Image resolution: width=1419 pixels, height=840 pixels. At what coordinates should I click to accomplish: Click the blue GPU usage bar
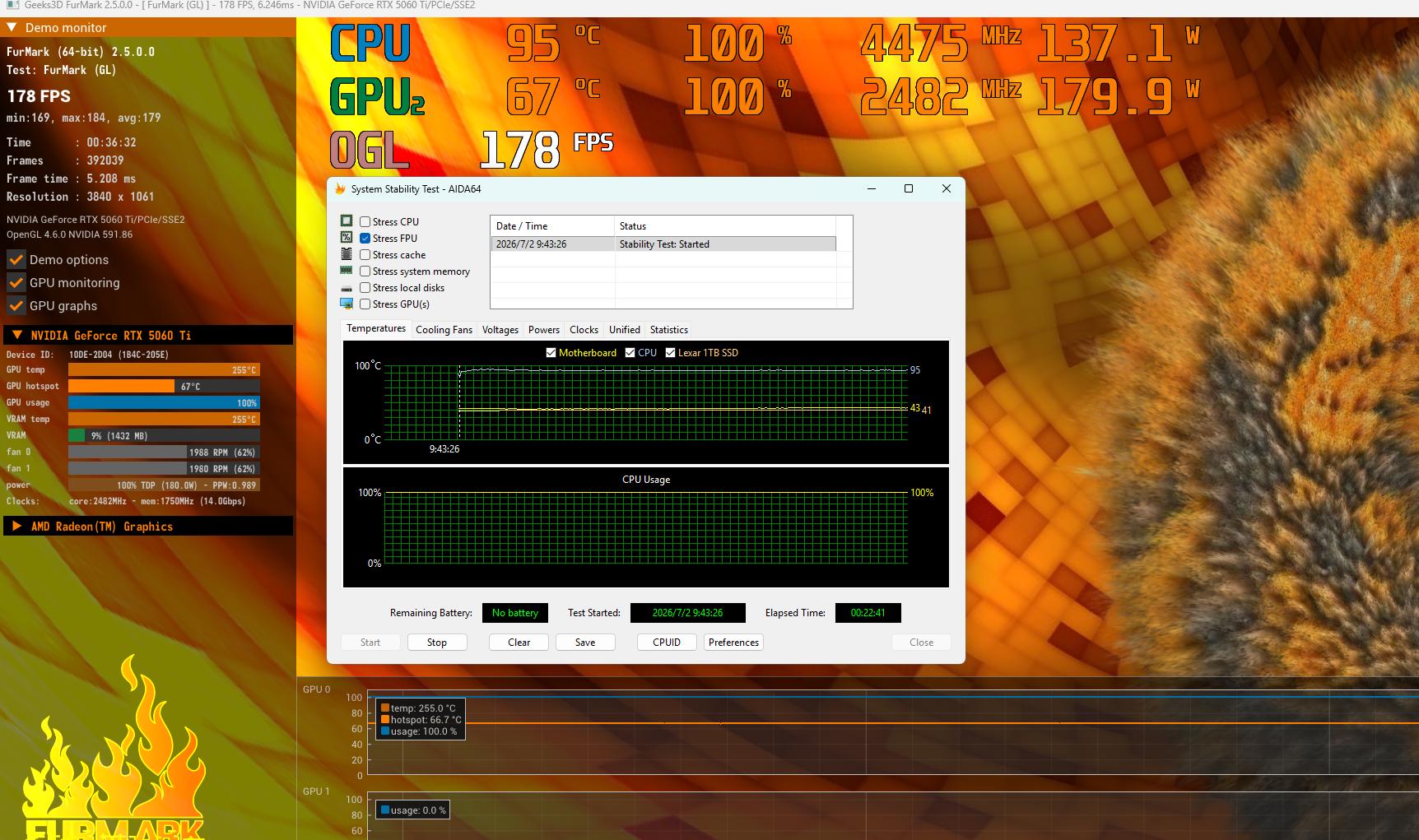click(164, 403)
